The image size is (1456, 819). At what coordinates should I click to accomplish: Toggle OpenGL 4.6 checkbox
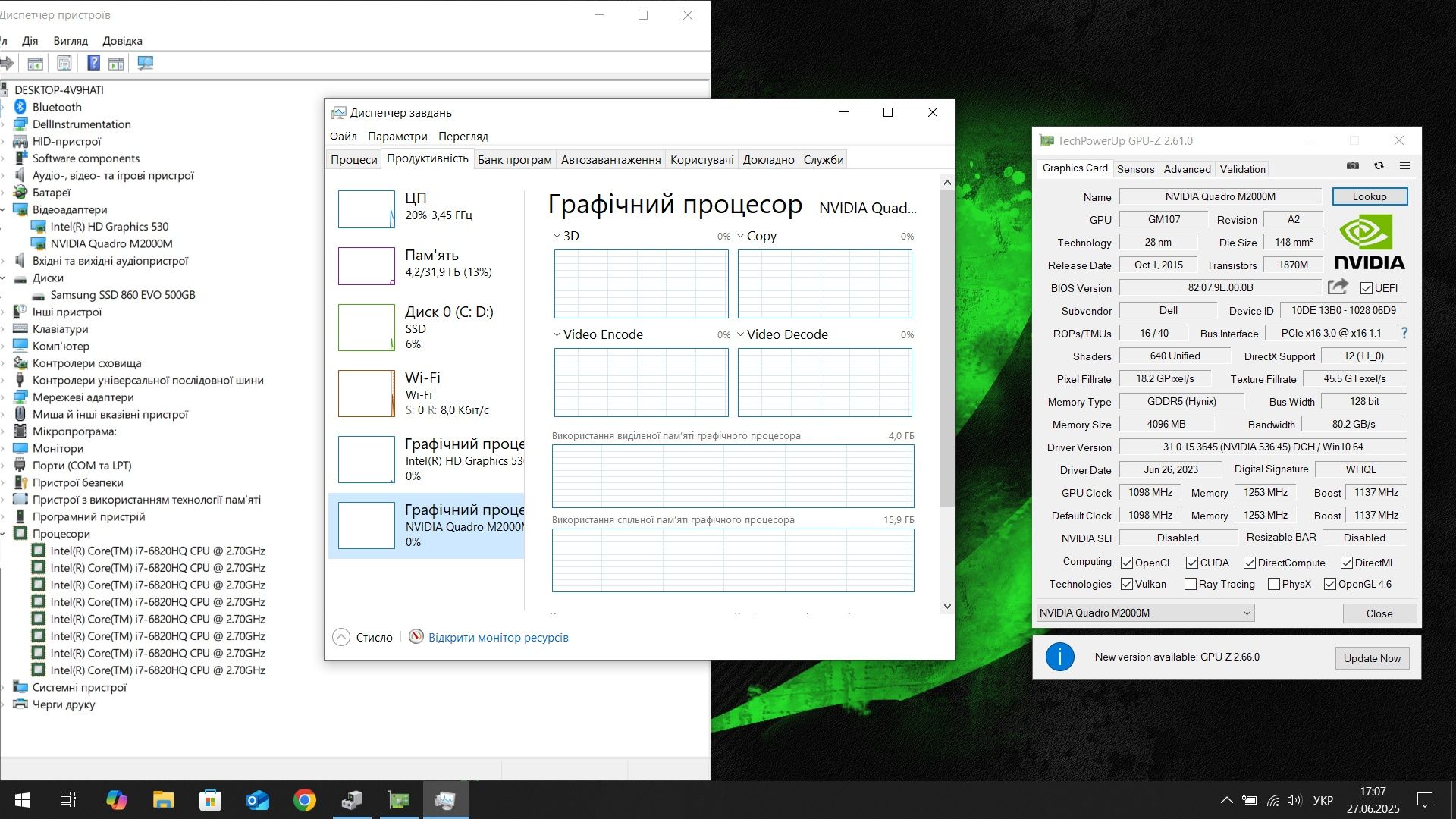point(1330,584)
